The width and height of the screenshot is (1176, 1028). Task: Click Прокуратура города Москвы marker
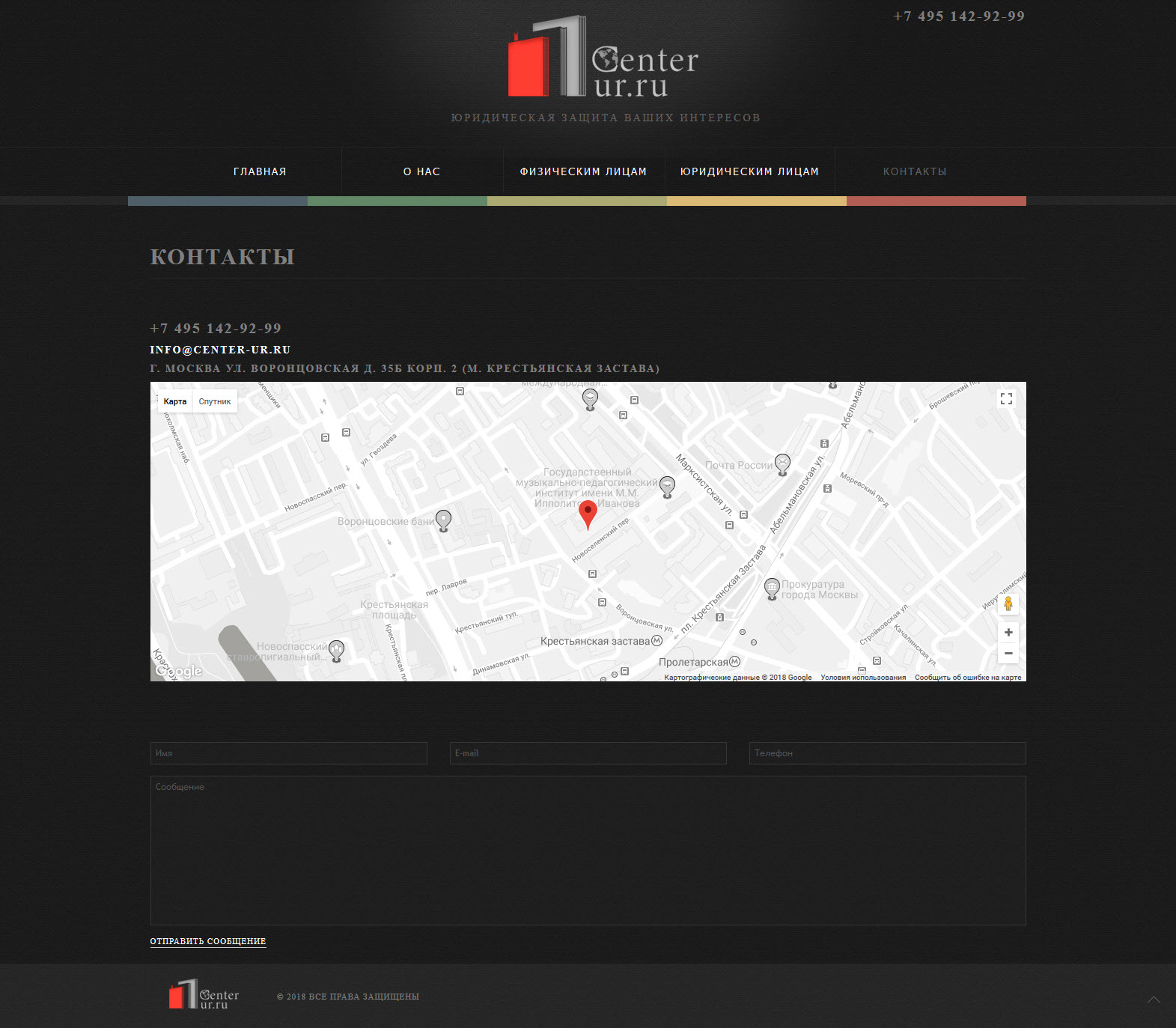(772, 588)
